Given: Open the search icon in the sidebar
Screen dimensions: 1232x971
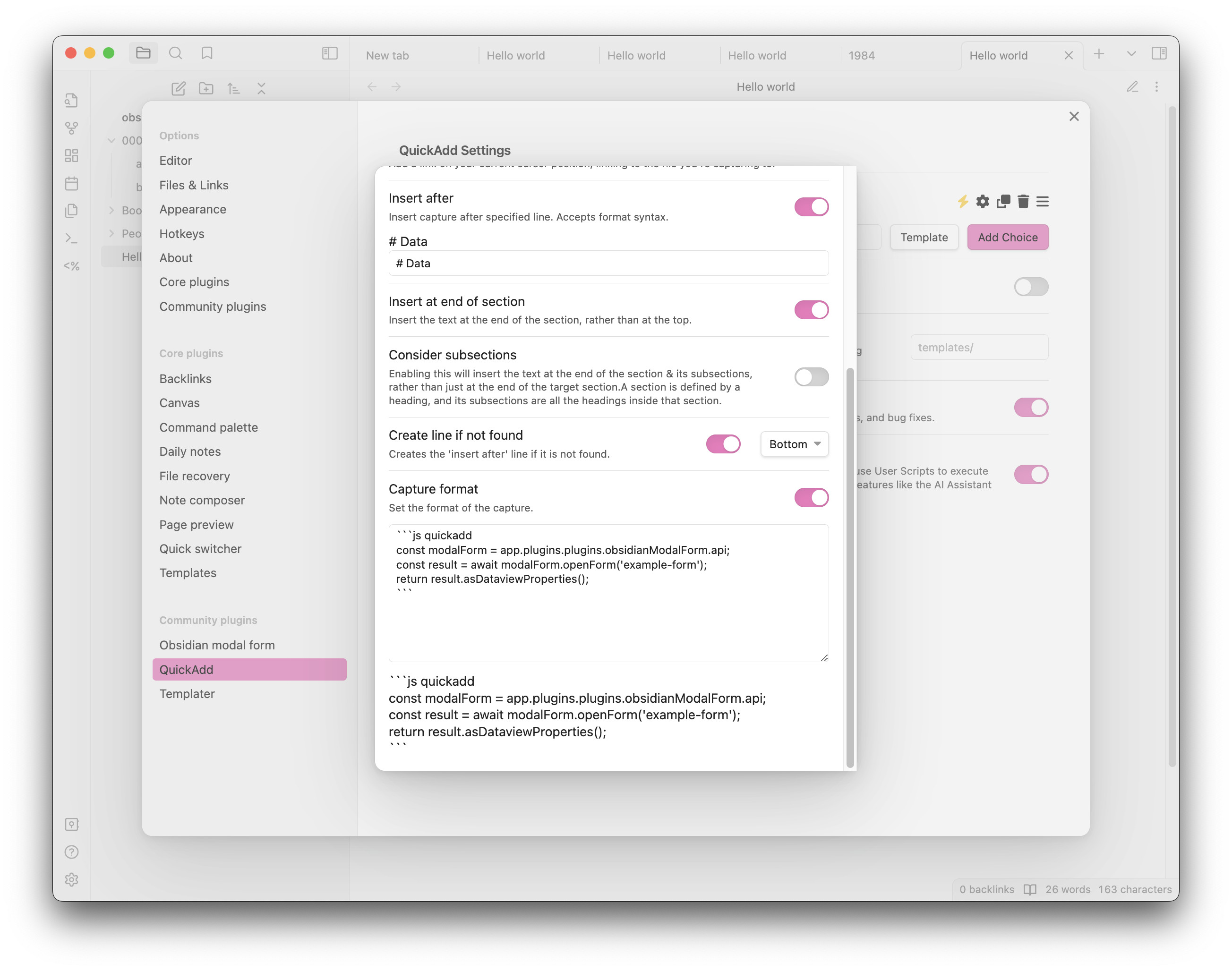Looking at the screenshot, I should 176,53.
